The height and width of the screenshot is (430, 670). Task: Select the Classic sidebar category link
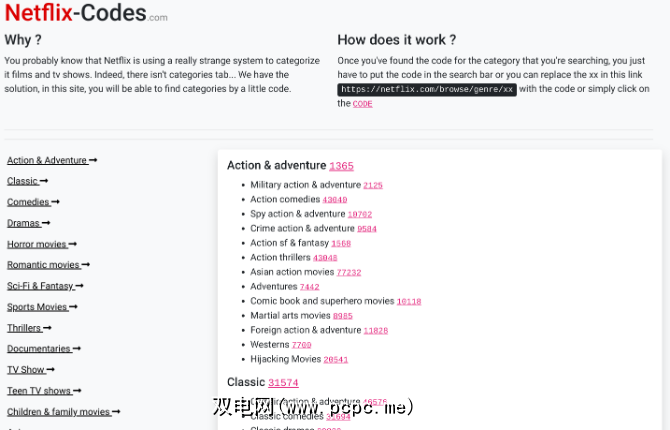(x=26, y=181)
